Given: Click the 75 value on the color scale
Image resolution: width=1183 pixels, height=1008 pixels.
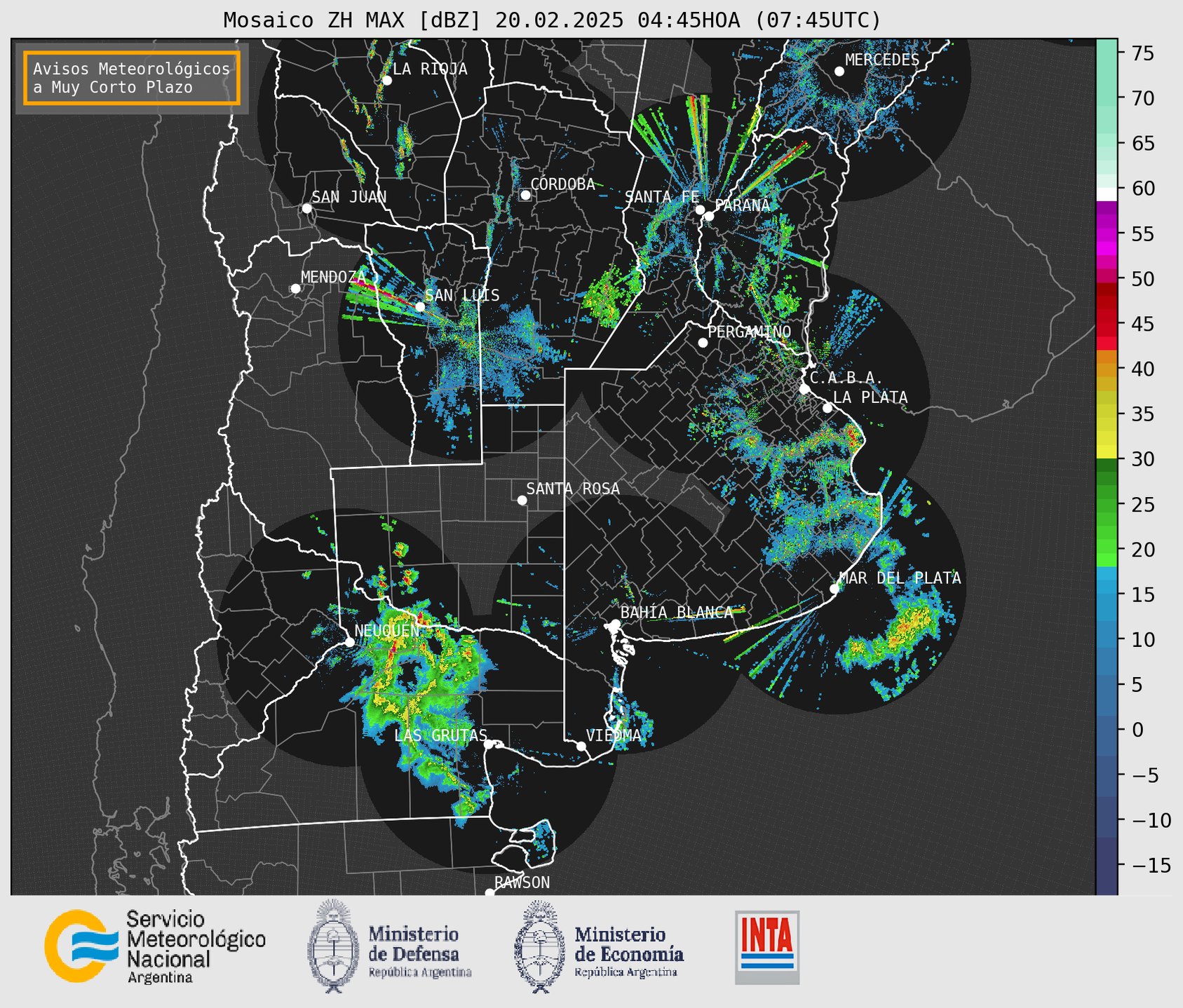Looking at the screenshot, I should click(x=1142, y=53).
